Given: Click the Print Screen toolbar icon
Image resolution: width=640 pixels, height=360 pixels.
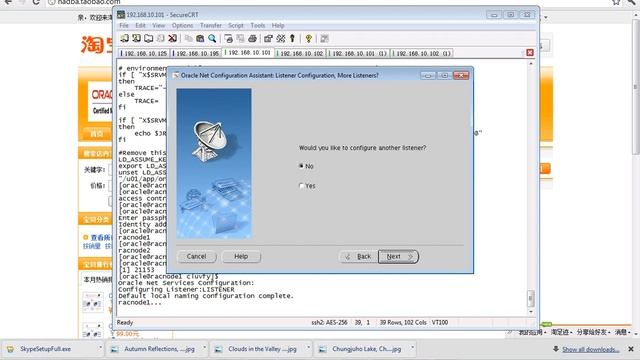Looking at the screenshot, I should coord(229,38).
